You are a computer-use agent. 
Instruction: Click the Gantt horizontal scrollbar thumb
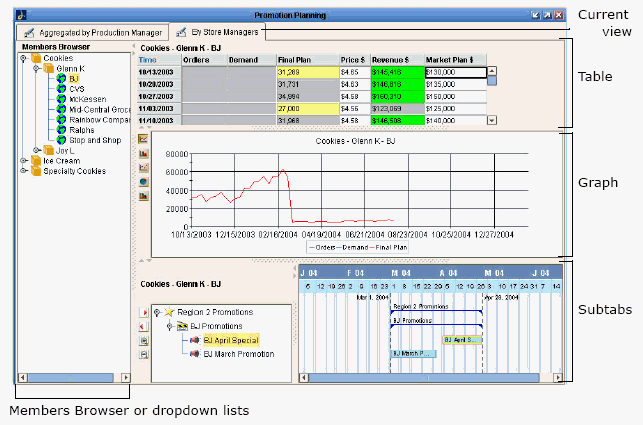pyautogui.click(x=424, y=377)
